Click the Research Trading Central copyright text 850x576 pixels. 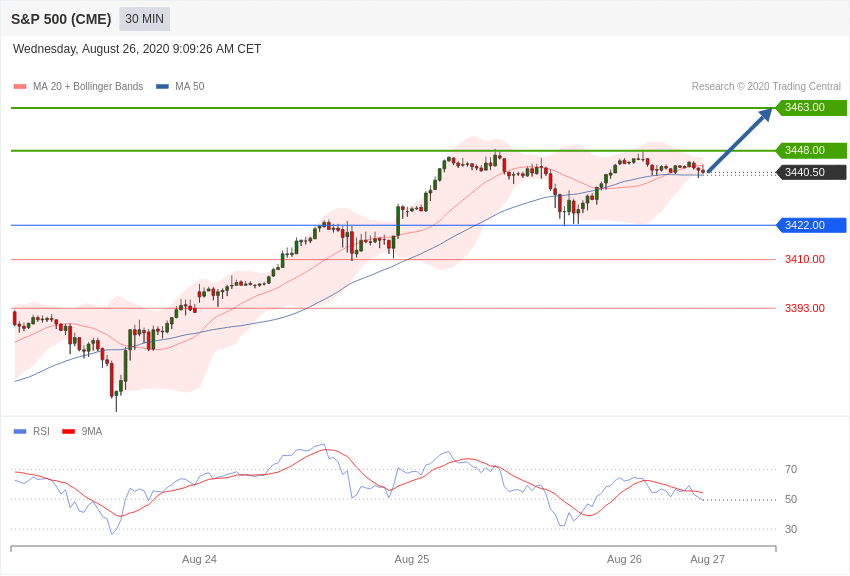[x=766, y=87]
